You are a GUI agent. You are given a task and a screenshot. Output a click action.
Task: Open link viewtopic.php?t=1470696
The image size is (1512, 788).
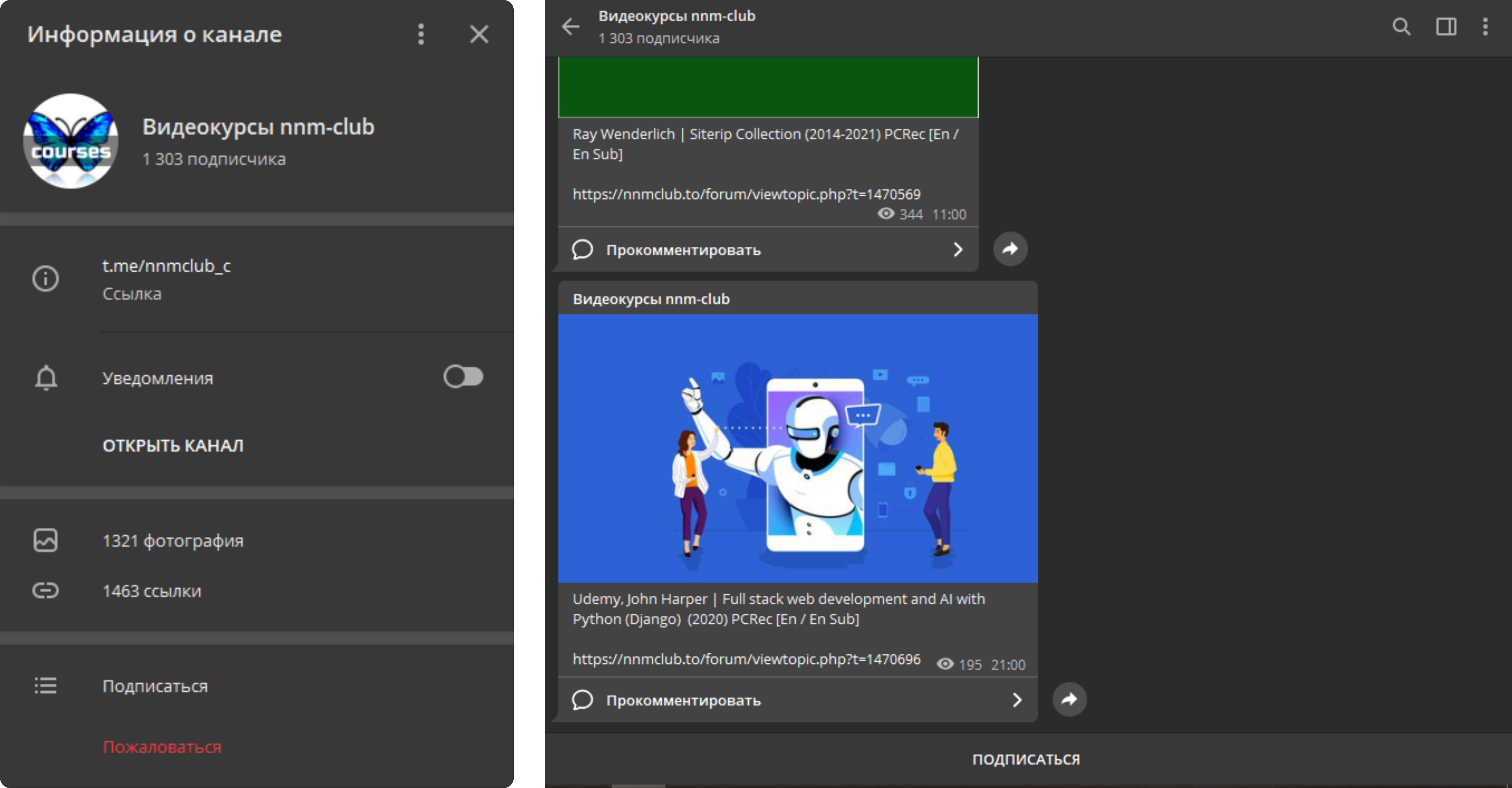(747, 659)
